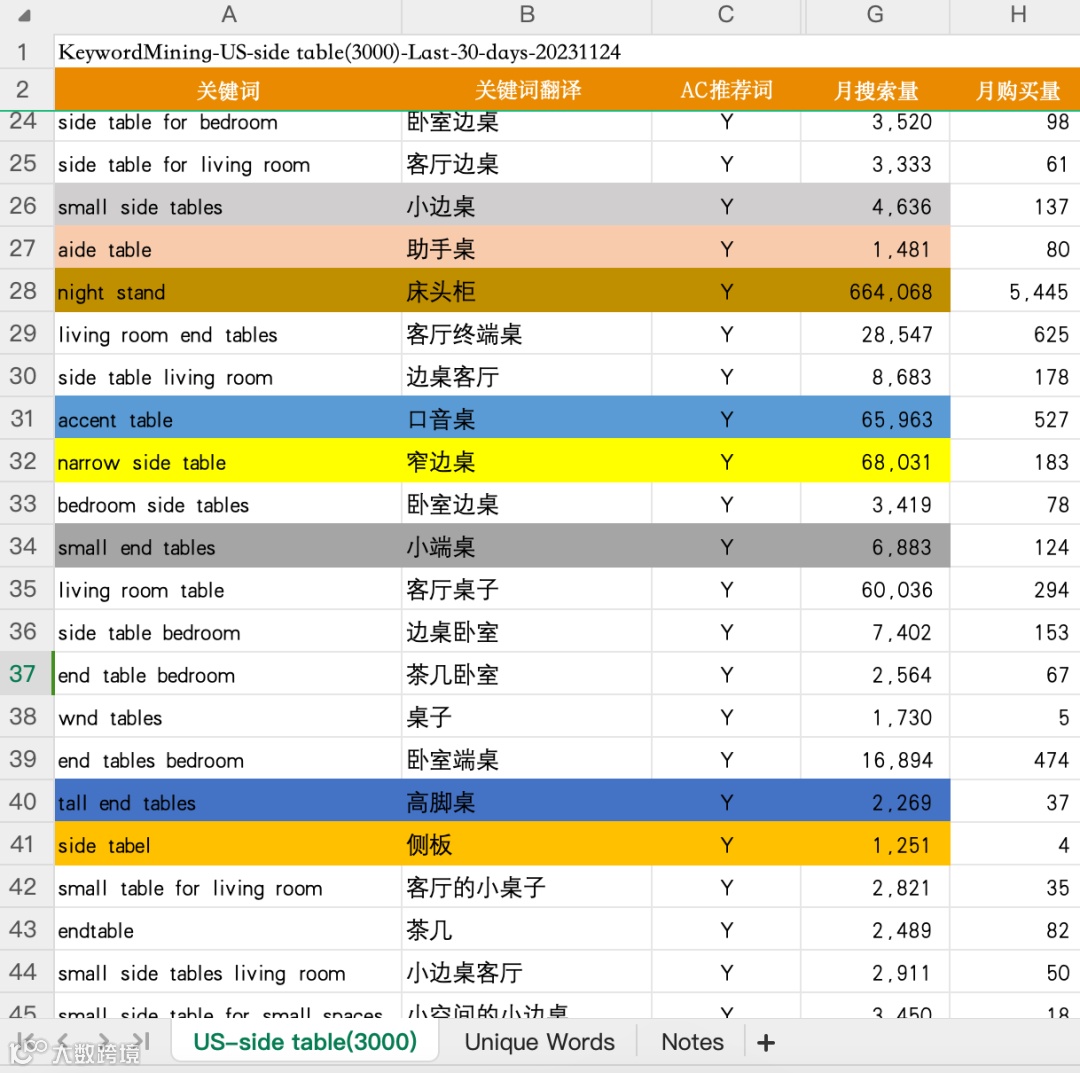Select the cell 'small side tables living room'
Screen dimensions: 1080x1073
tap(228, 973)
